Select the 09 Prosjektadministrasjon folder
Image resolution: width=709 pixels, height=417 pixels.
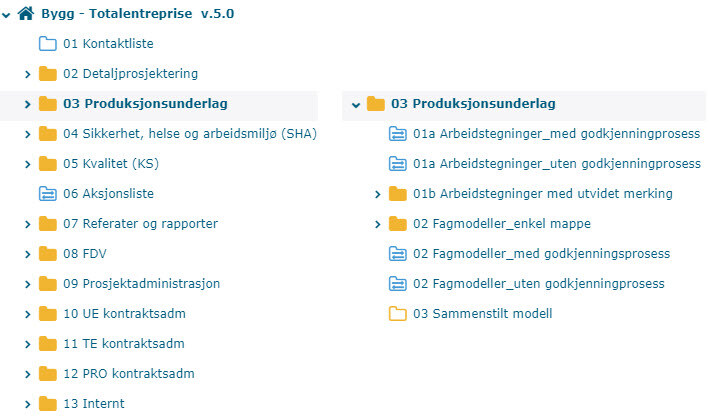(141, 283)
